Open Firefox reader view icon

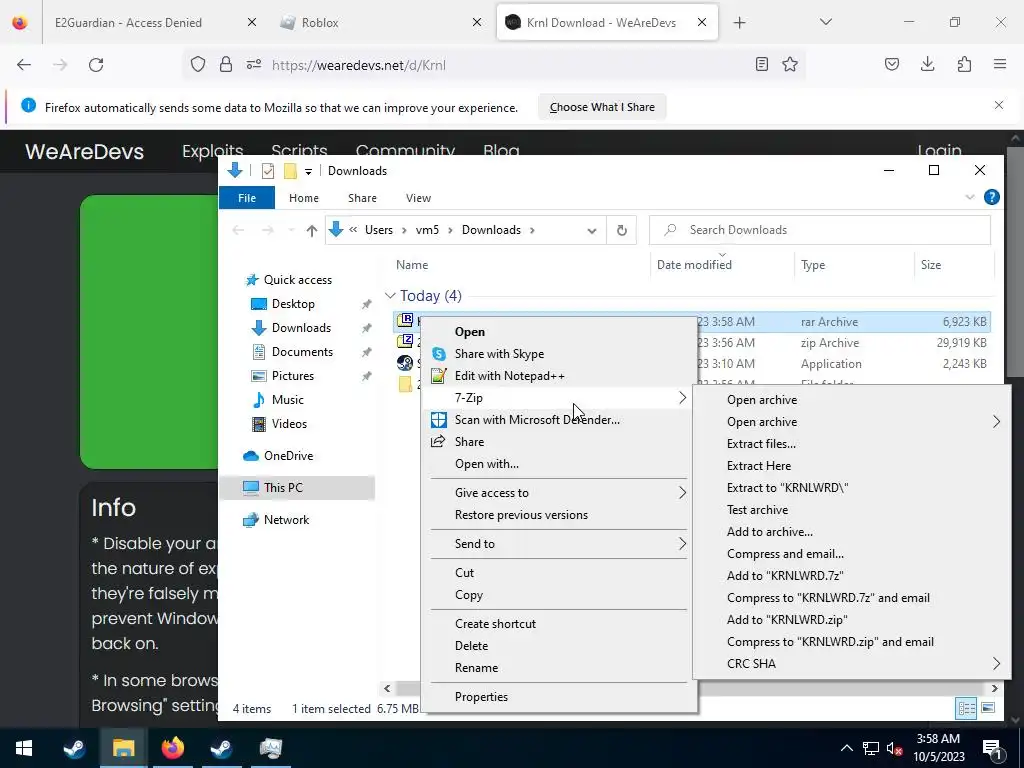[761, 64]
